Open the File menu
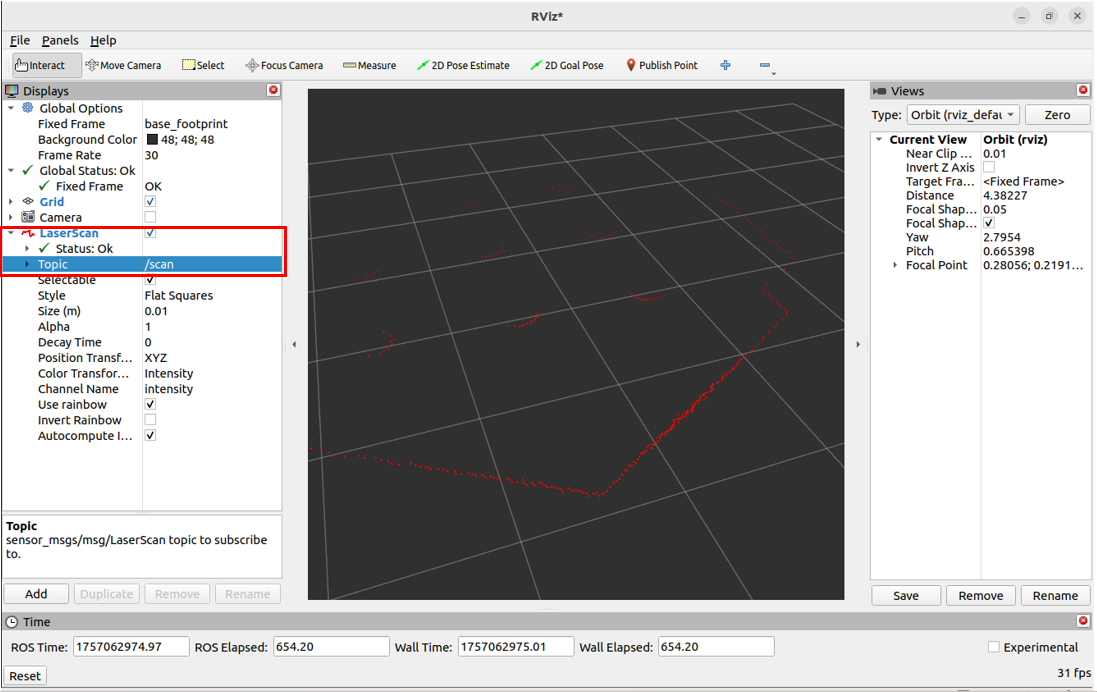This screenshot has height=692, width=1097. click(19, 40)
